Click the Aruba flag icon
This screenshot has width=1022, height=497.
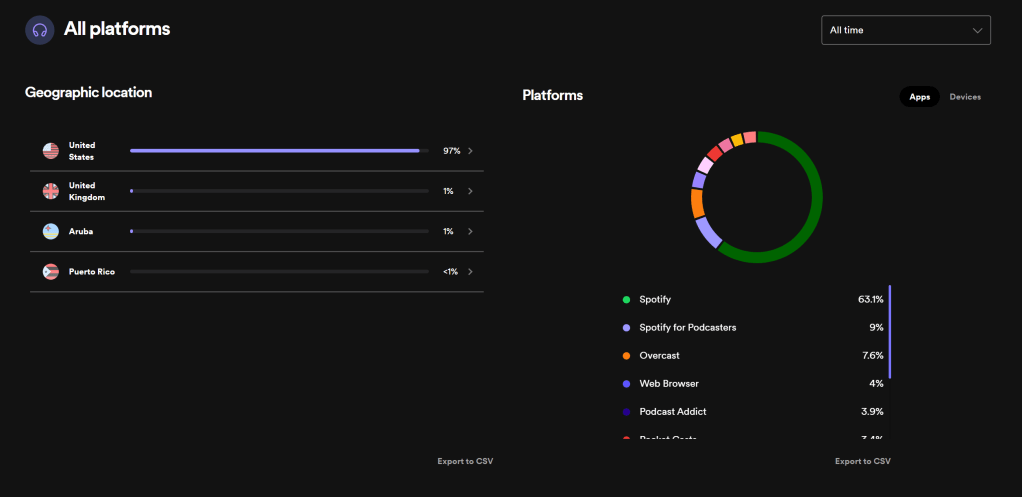coord(51,231)
